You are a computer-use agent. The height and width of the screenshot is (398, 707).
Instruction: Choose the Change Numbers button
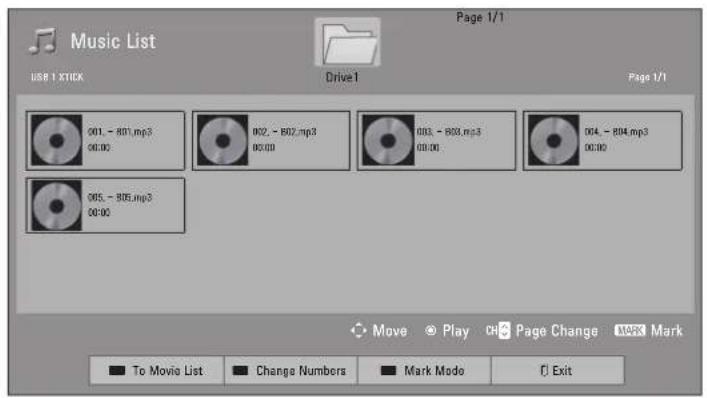click(290, 371)
